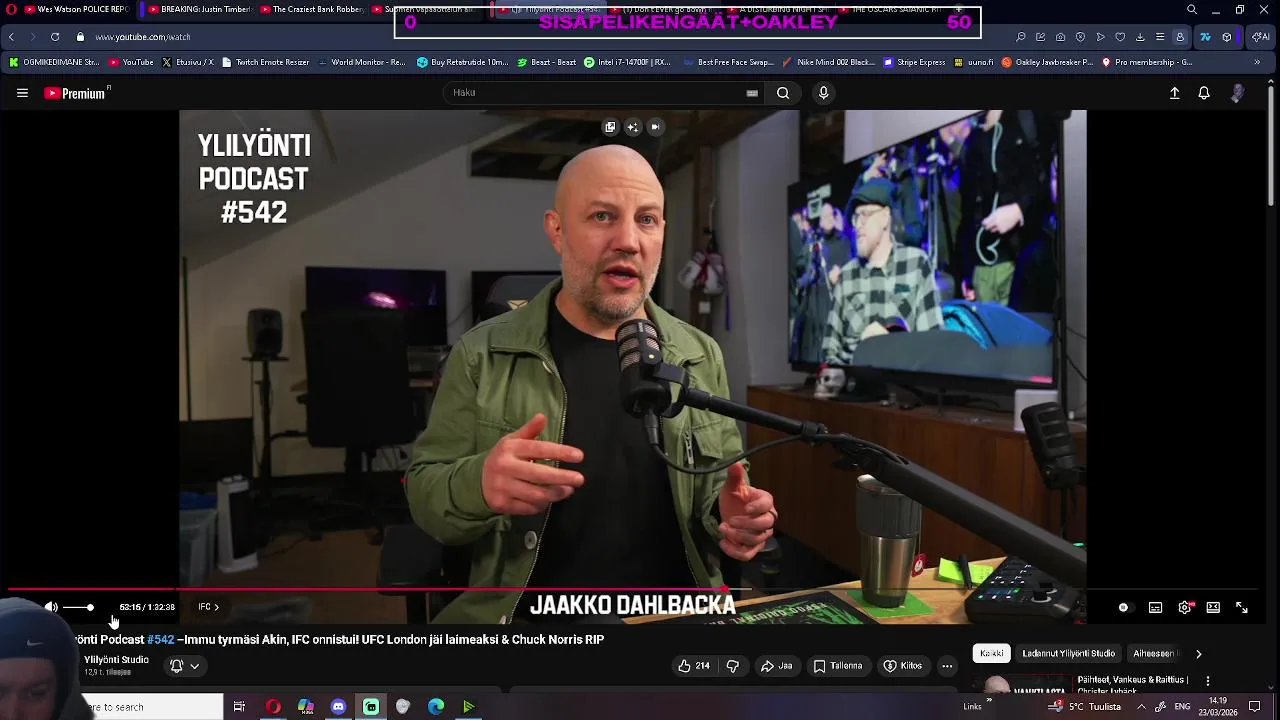Open Task View on the taskbar
1280x720 pixels.
point(239,707)
